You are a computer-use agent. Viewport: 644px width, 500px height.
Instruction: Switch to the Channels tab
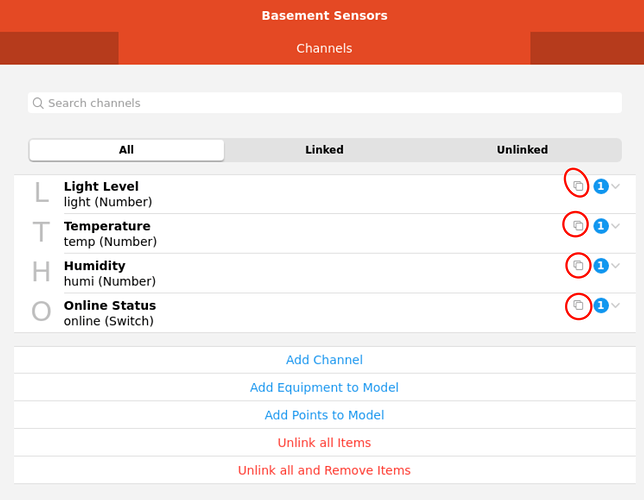[x=324, y=48]
